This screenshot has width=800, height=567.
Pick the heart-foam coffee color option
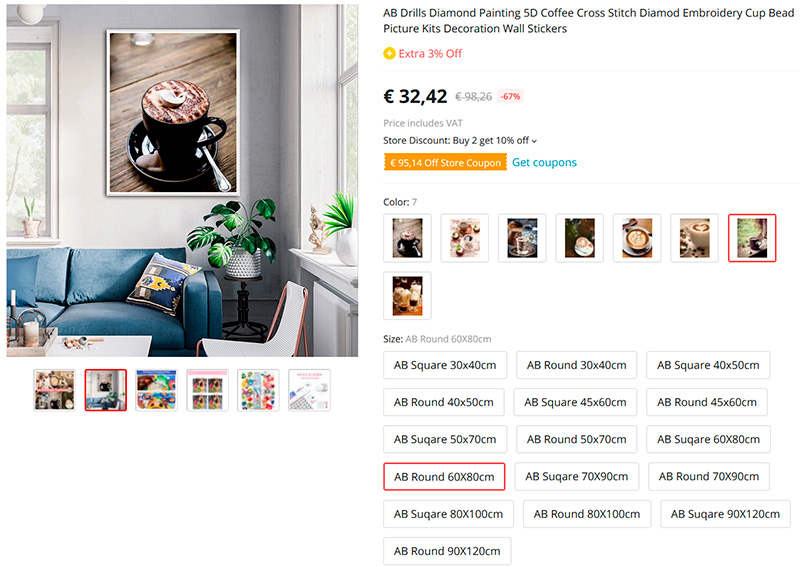tap(694, 238)
